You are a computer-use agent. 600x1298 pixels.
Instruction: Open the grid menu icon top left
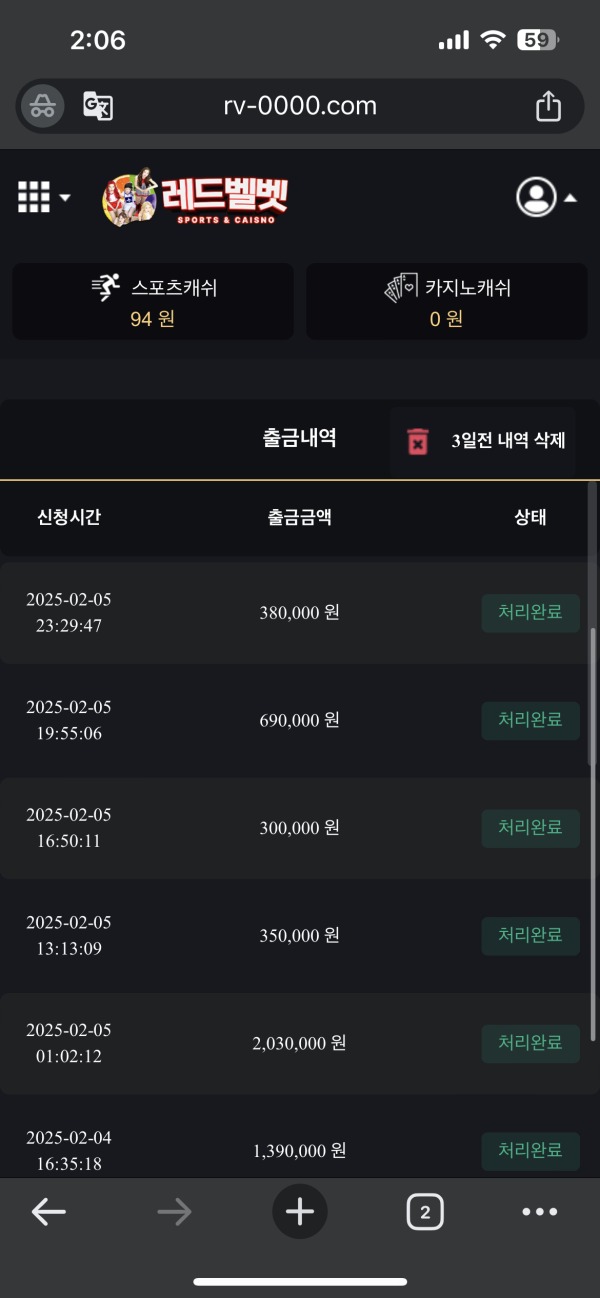(x=35, y=196)
